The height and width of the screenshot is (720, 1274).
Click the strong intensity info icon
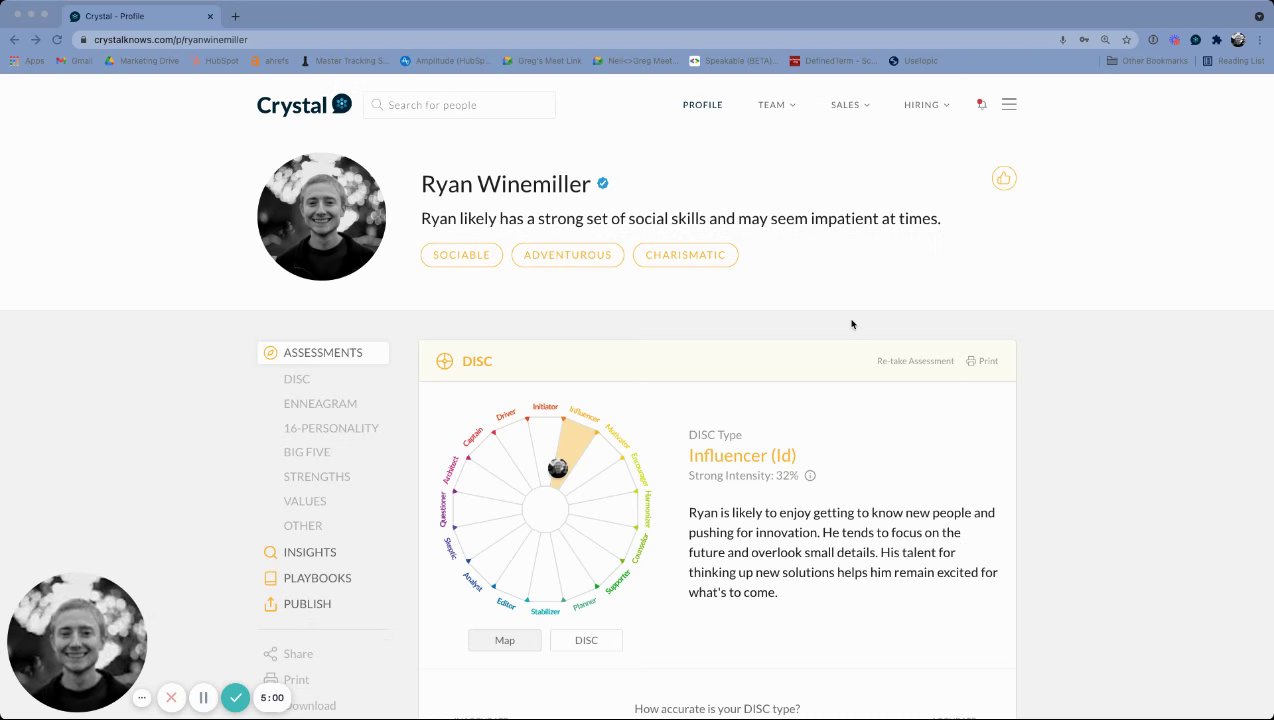(810, 476)
